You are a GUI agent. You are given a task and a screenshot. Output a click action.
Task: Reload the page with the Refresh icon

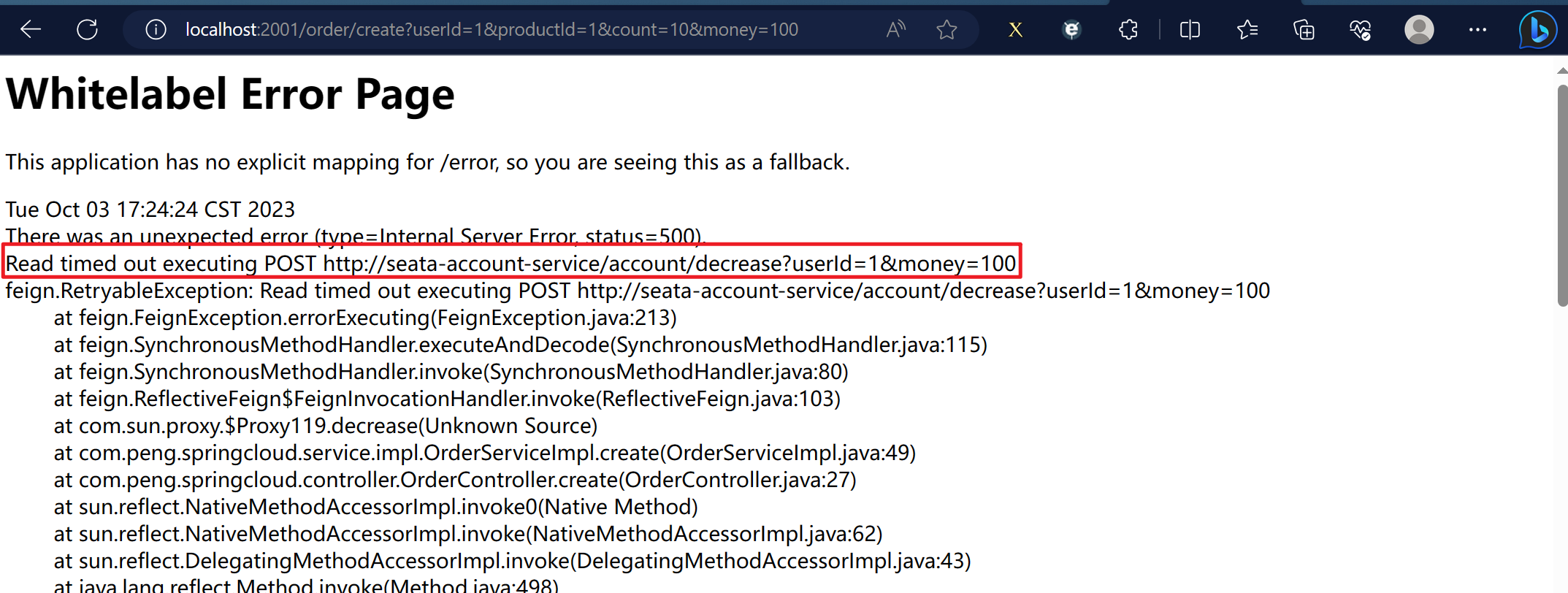pos(88,29)
